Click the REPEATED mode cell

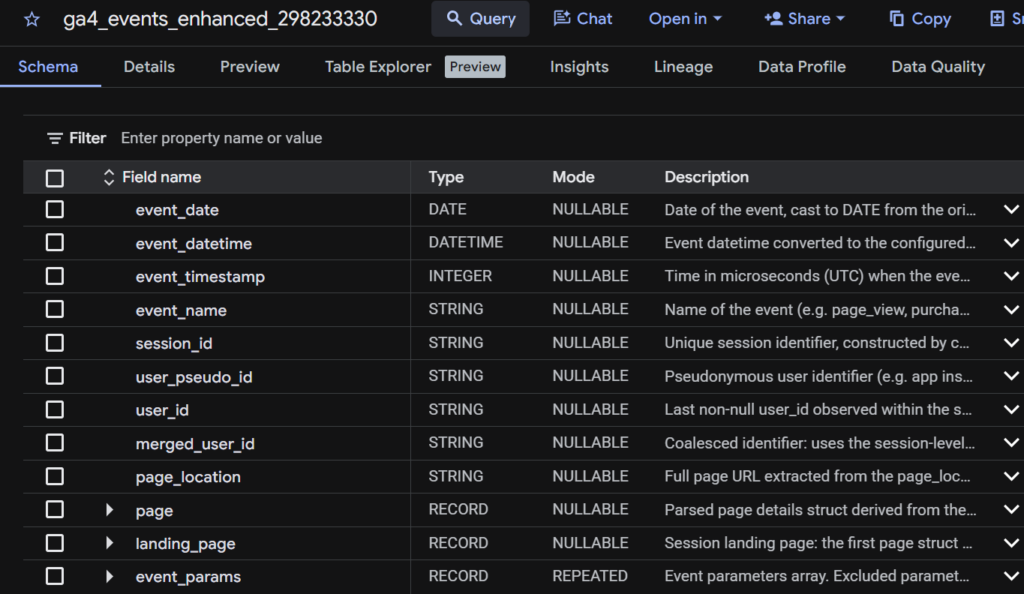[590, 576]
